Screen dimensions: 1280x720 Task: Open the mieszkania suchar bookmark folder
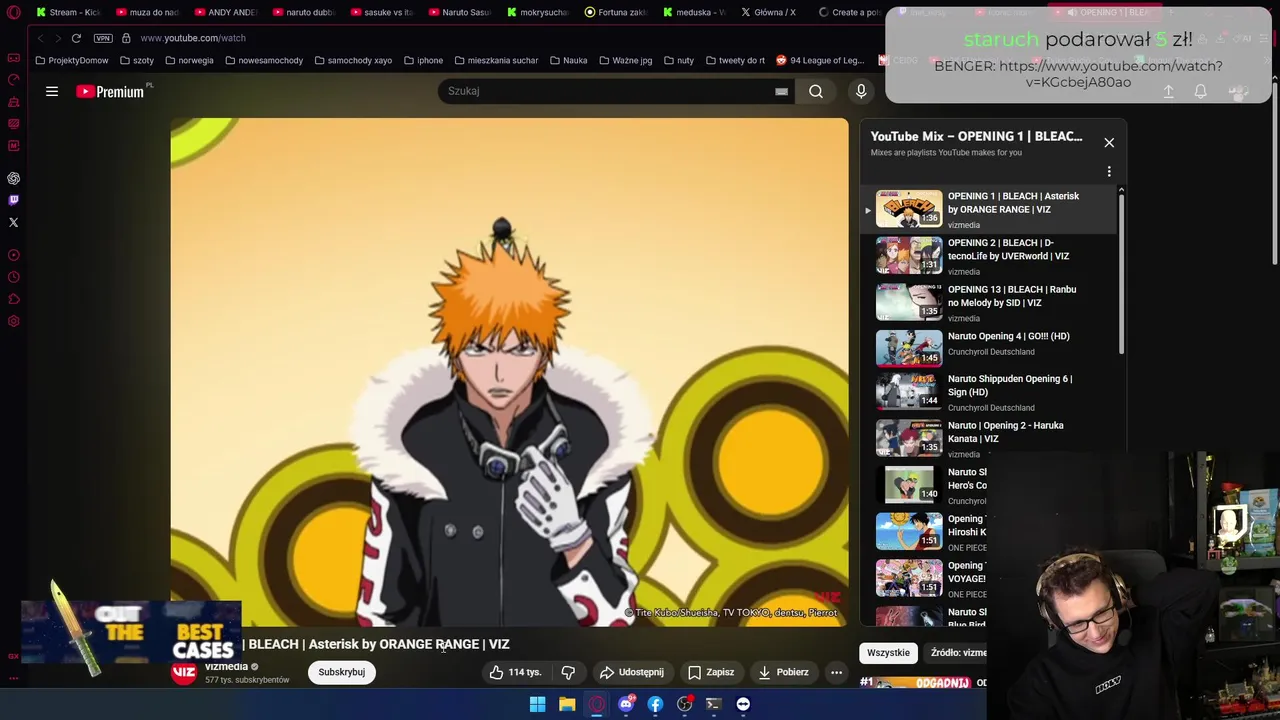(496, 60)
